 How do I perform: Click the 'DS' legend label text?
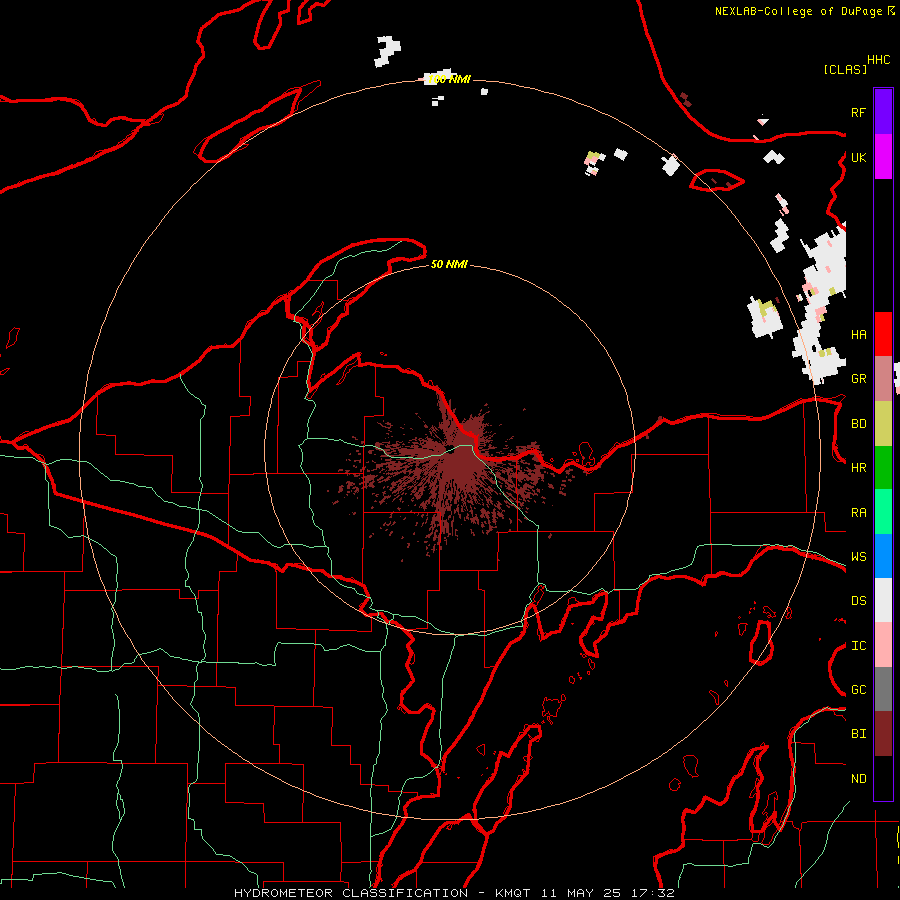pyautogui.click(x=858, y=600)
